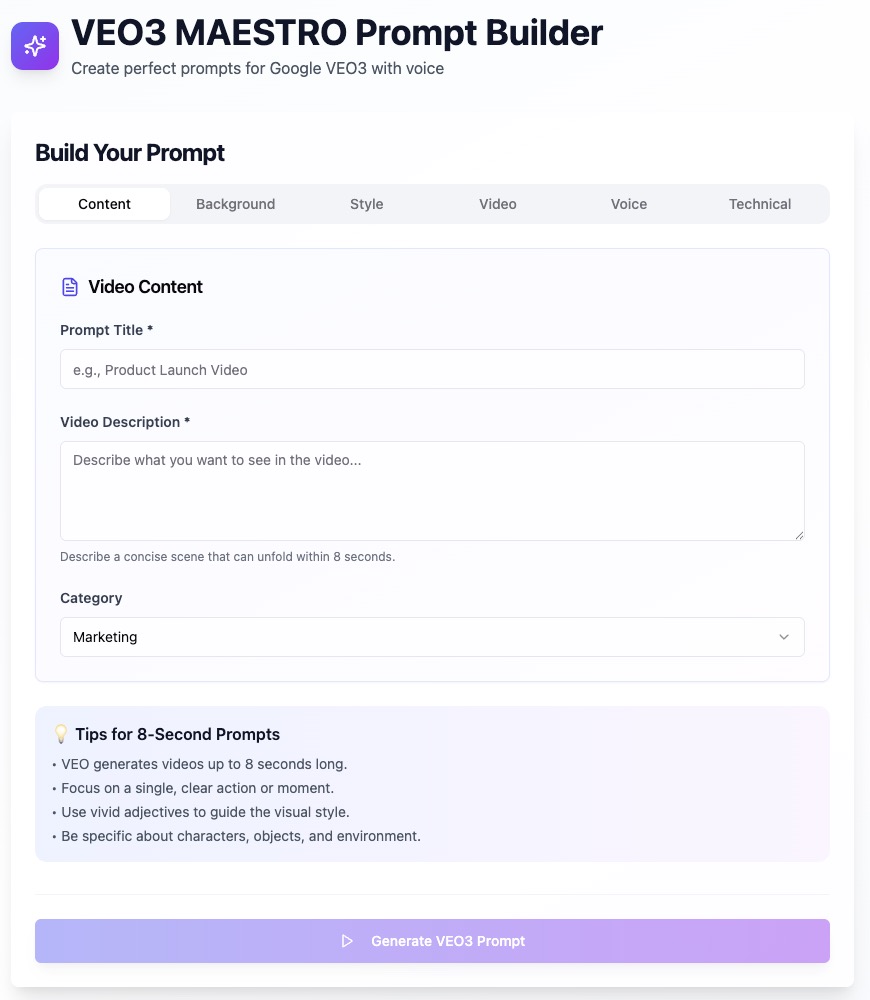The height and width of the screenshot is (1000, 870).
Task: Select the Content tab
Action: pyautogui.click(x=105, y=204)
